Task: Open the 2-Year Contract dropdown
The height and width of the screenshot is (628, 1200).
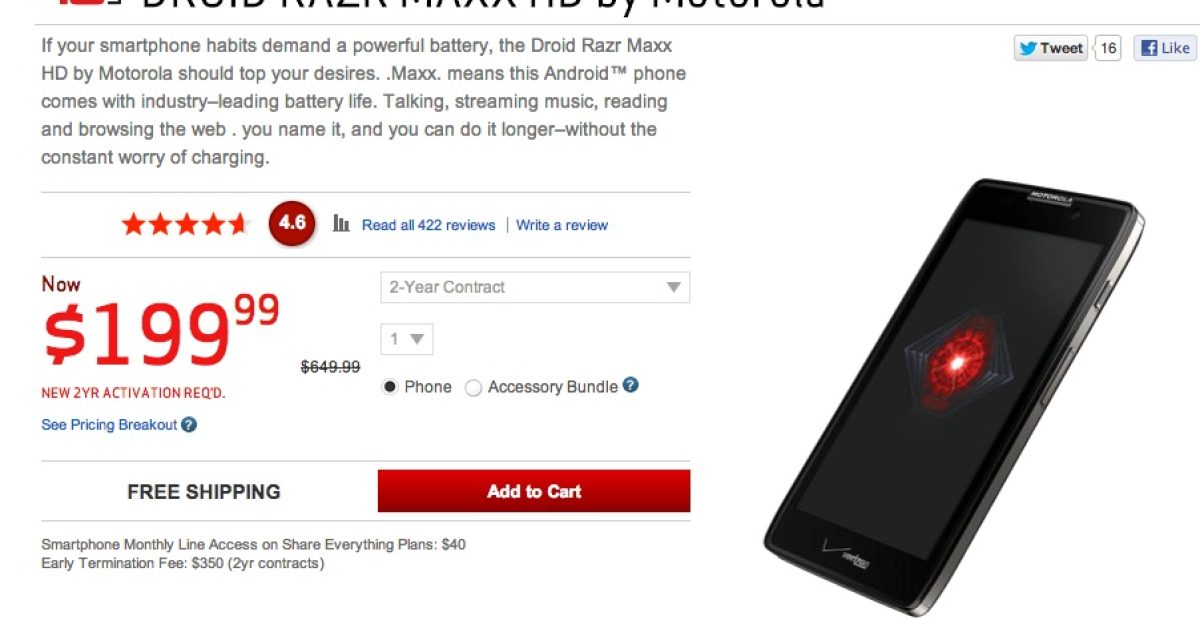Action: (535, 287)
